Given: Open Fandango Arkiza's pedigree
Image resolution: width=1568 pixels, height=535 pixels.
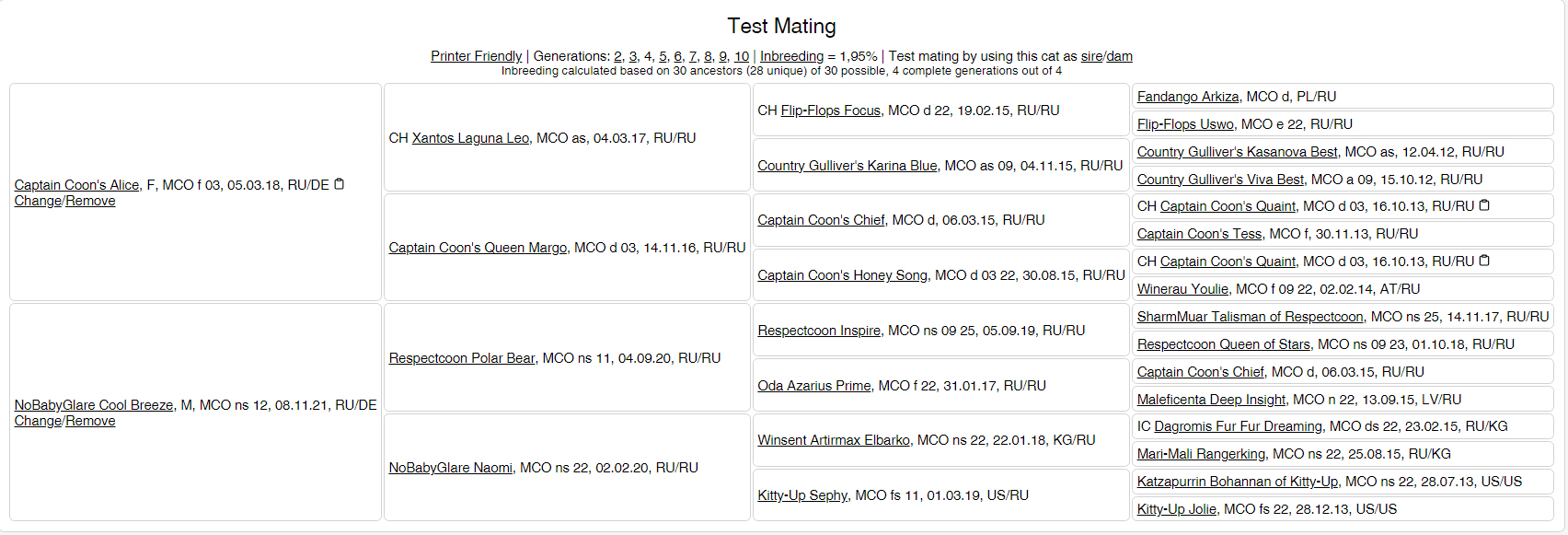Looking at the screenshot, I should tap(1188, 97).
